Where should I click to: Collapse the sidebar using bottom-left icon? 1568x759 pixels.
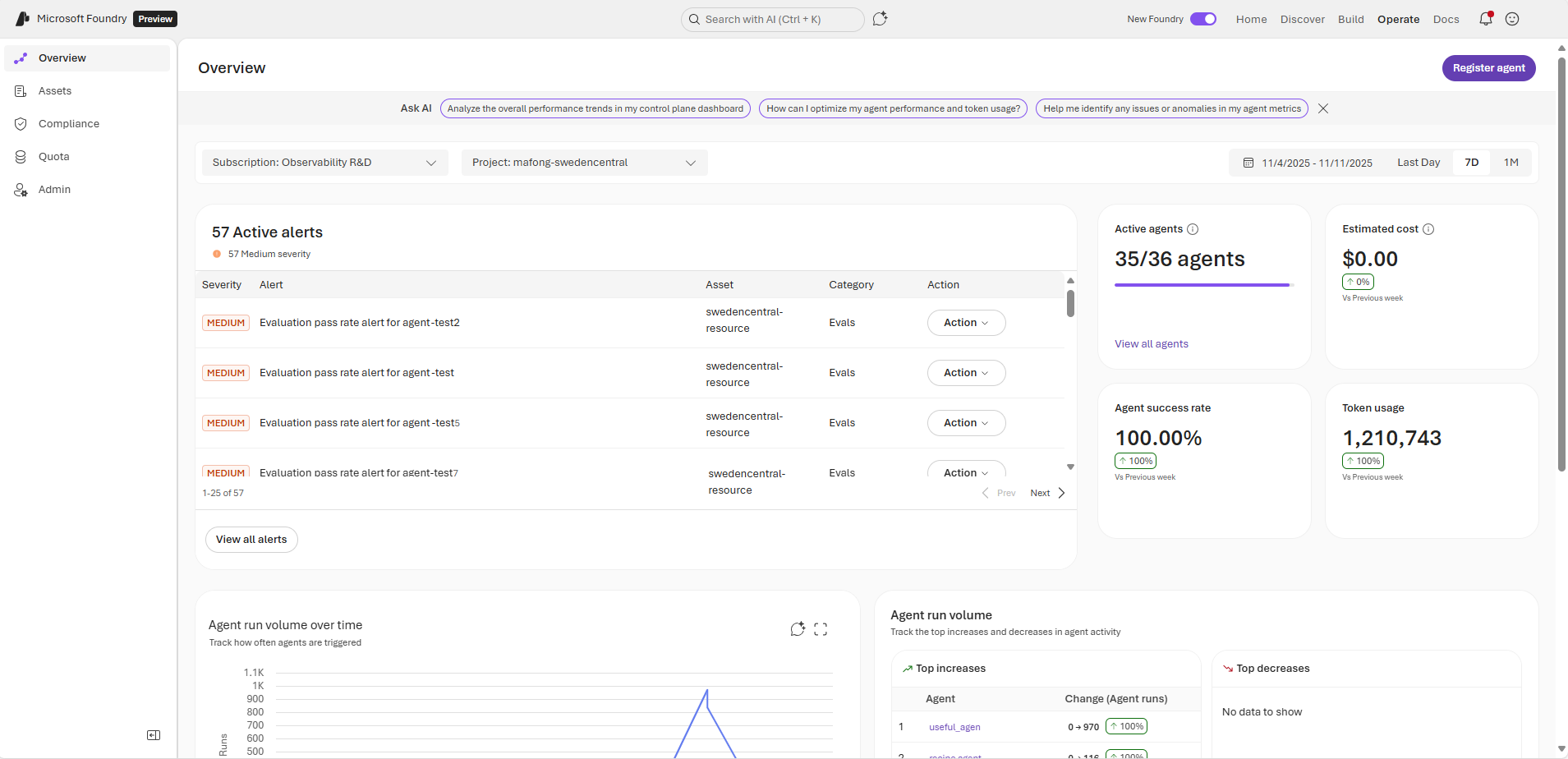click(x=154, y=735)
